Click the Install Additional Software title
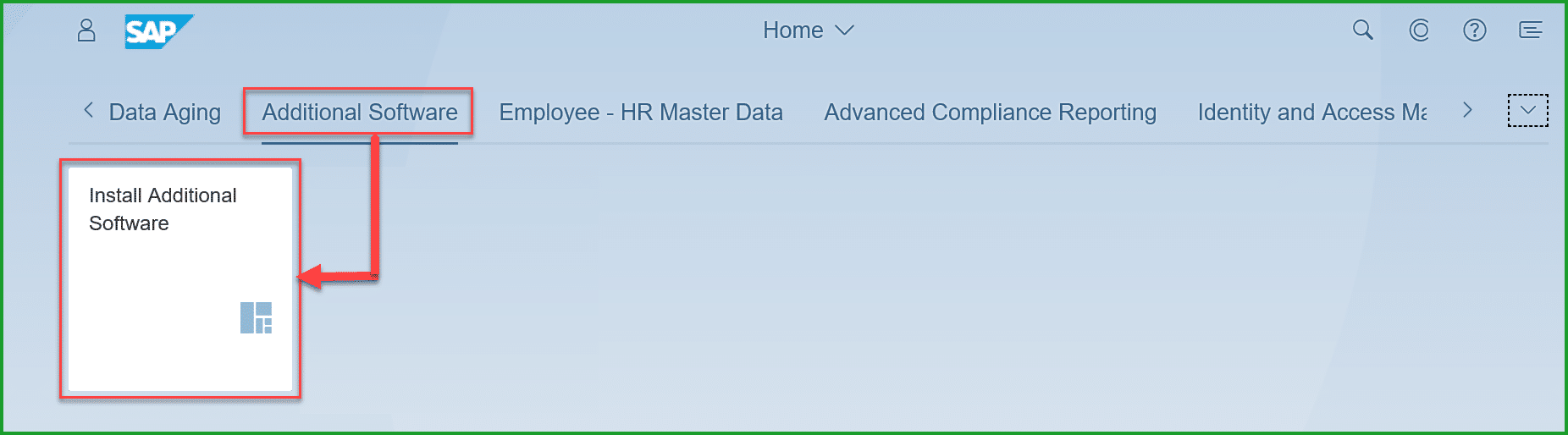 pyautogui.click(x=163, y=209)
